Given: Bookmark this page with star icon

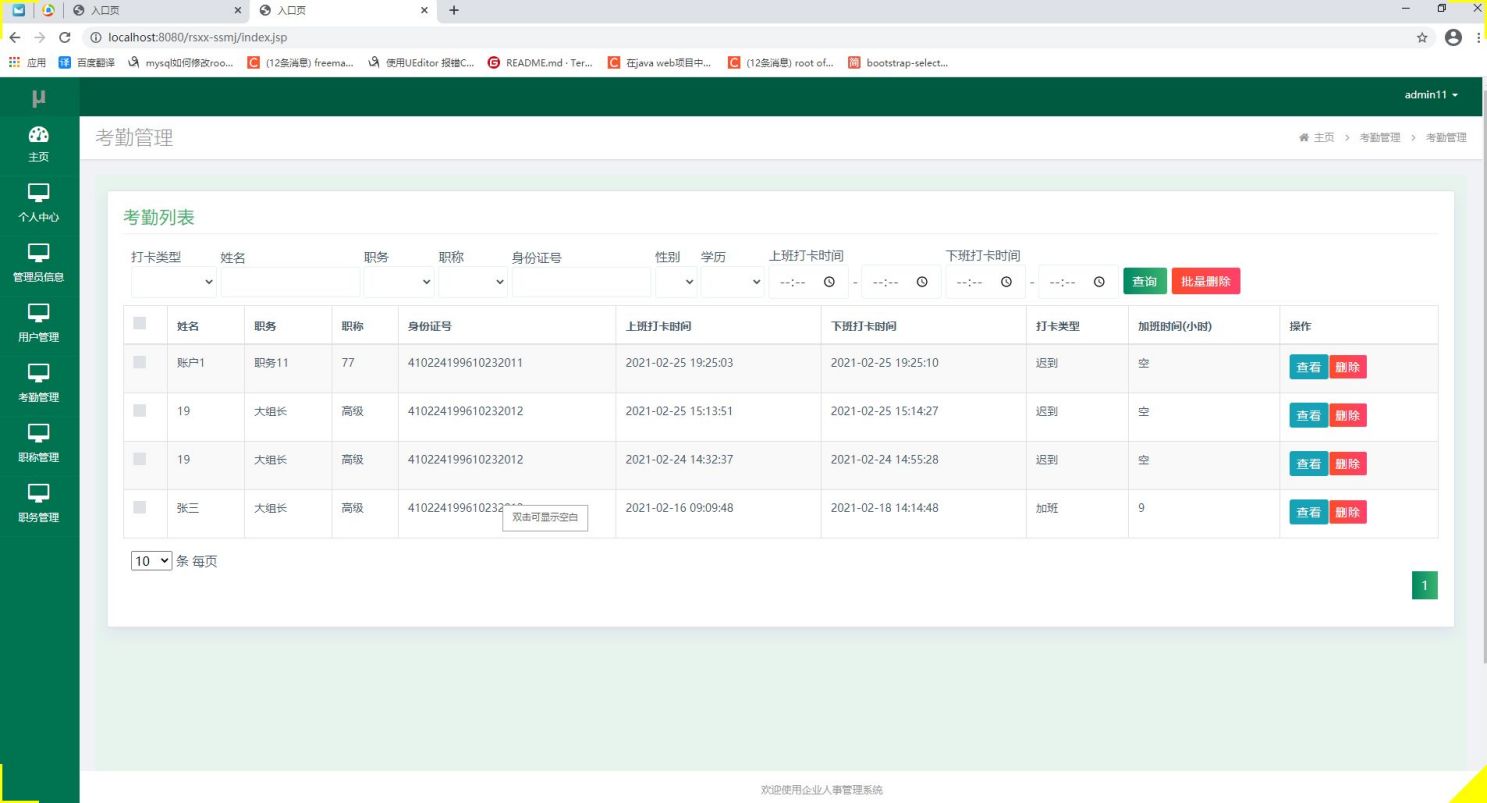Looking at the screenshot, I should pyautogui.click(x=1422, y=37).
